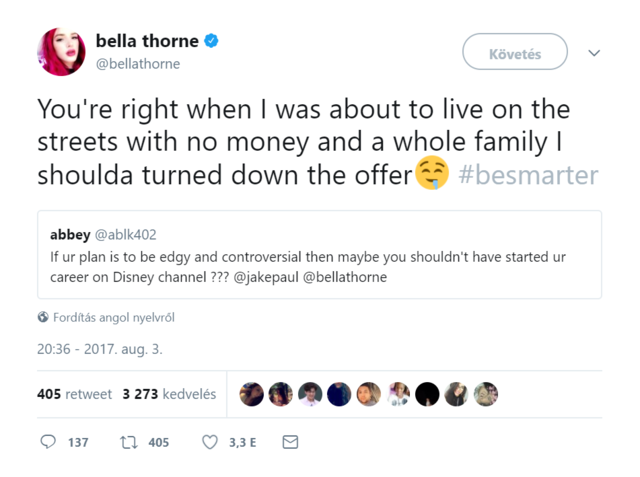The width and height of the screenshot is (640, 477).
Task: Like the tweet with heart icon
Action: [210, 441]
